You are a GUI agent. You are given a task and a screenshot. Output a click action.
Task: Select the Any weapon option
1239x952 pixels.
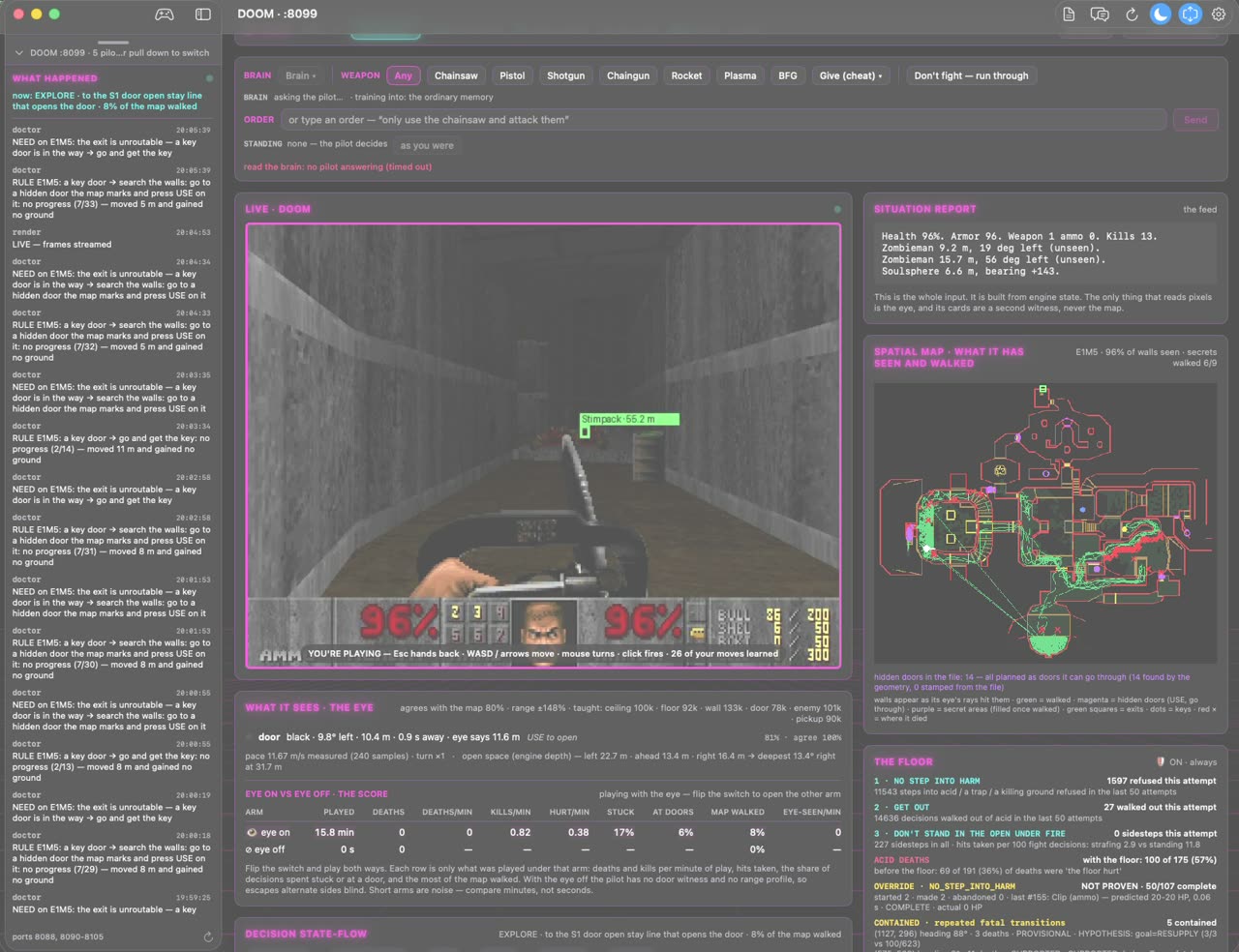404,75
